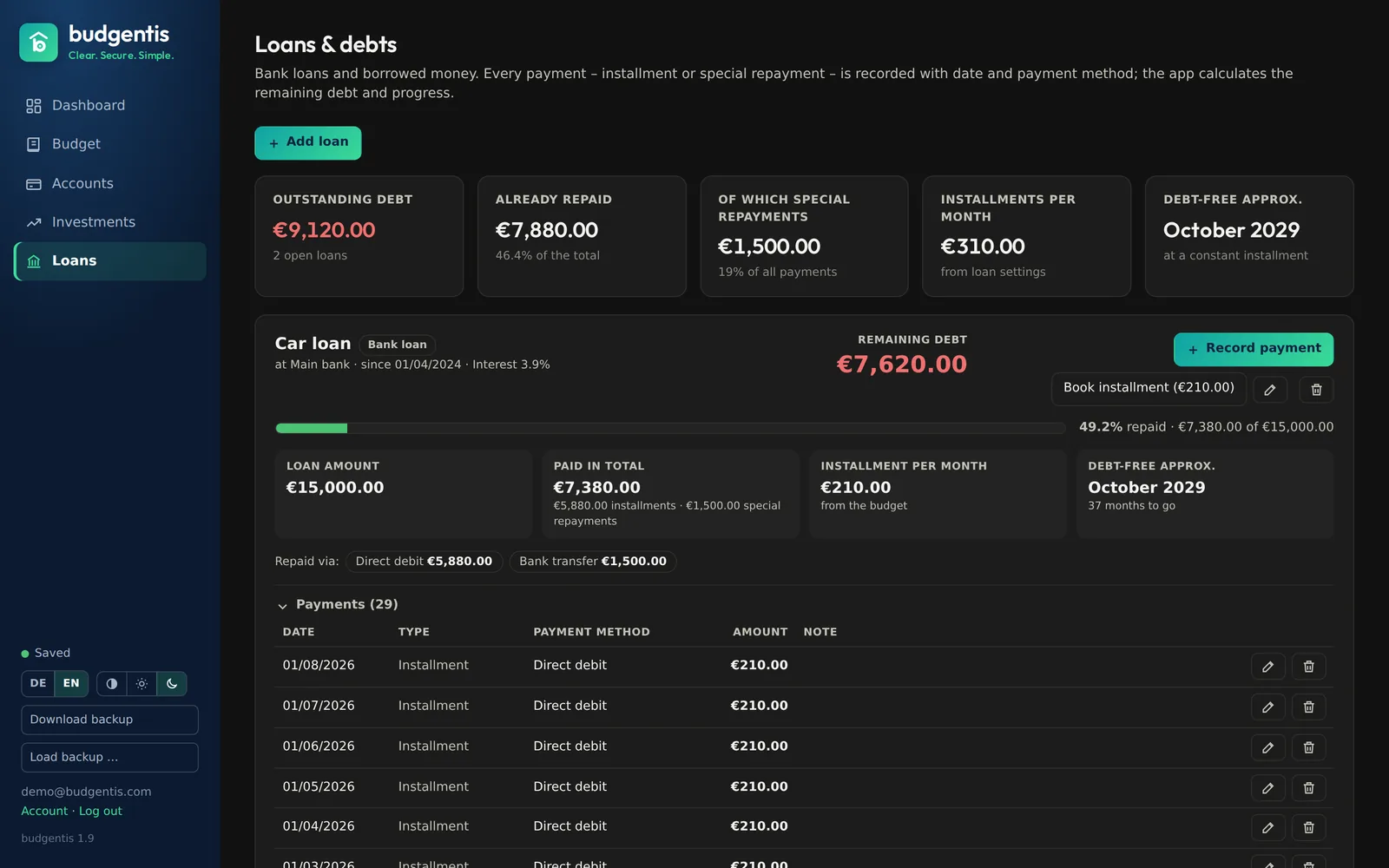The width and height of the screenshot is (1389, 868).
Task: Click the Bank loan tag
Action: pyautogui.click(x=397, y=345)
